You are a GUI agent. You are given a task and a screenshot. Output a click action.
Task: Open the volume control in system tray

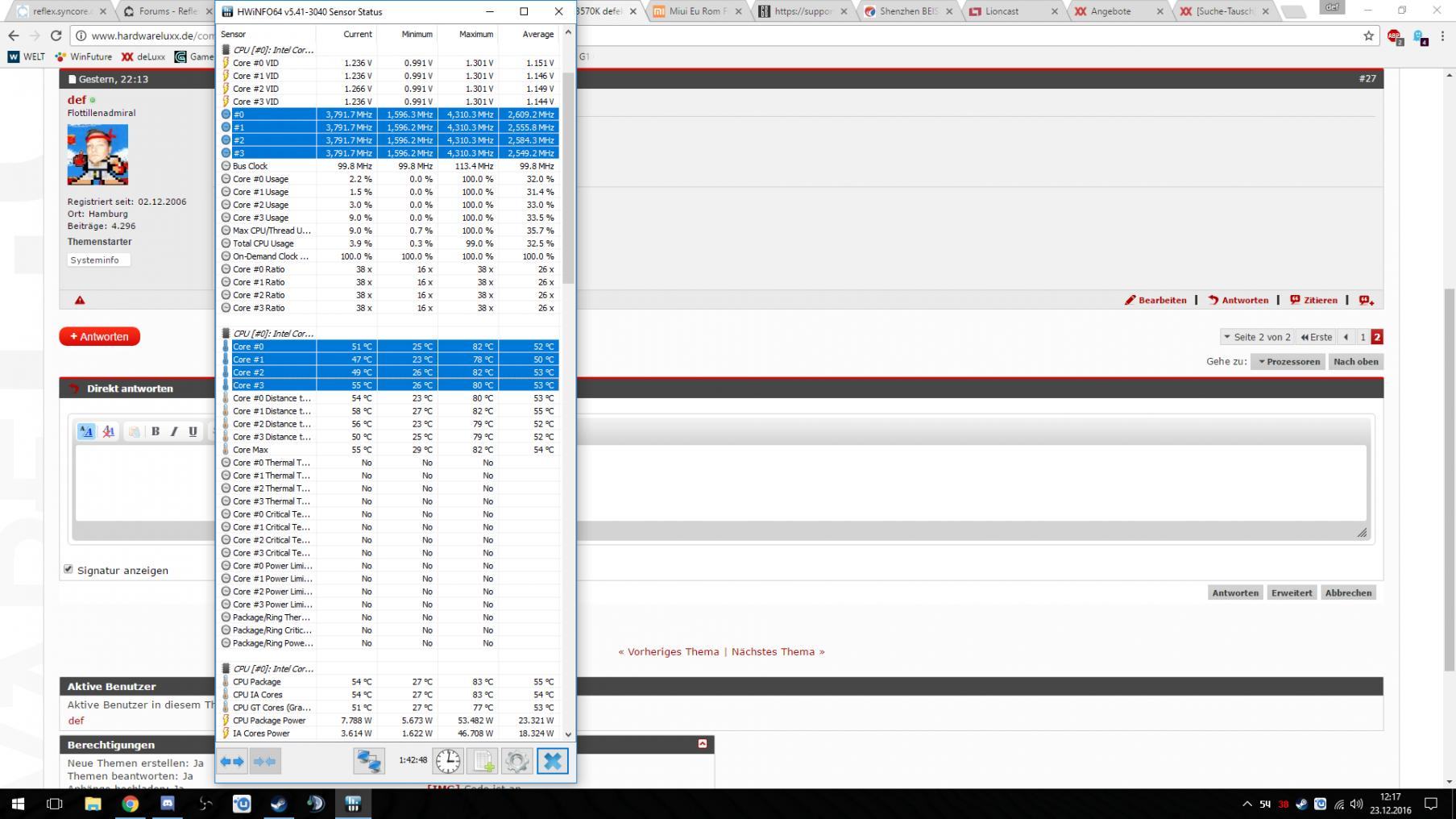1356,804
